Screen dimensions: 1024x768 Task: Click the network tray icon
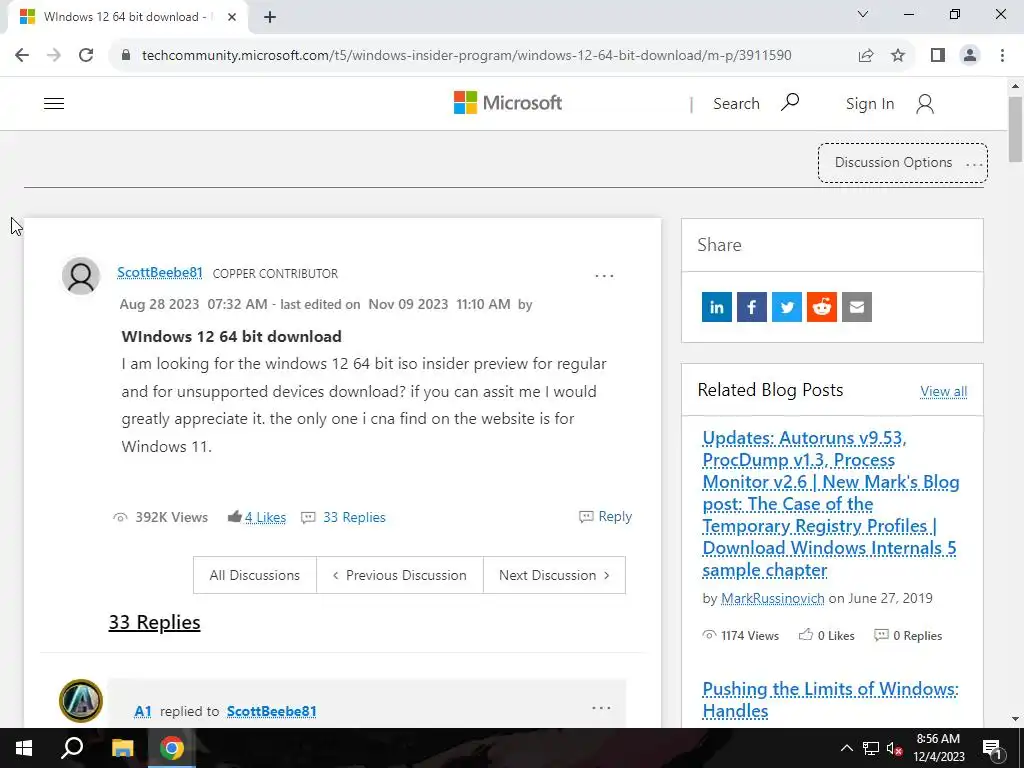[871, 748]
